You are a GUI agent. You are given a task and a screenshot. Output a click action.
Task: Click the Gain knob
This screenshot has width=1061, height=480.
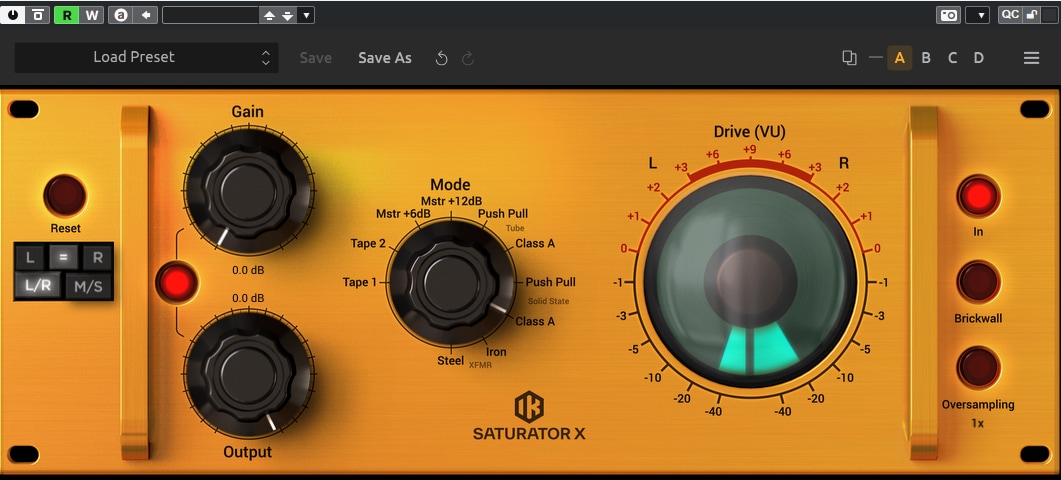248,191
